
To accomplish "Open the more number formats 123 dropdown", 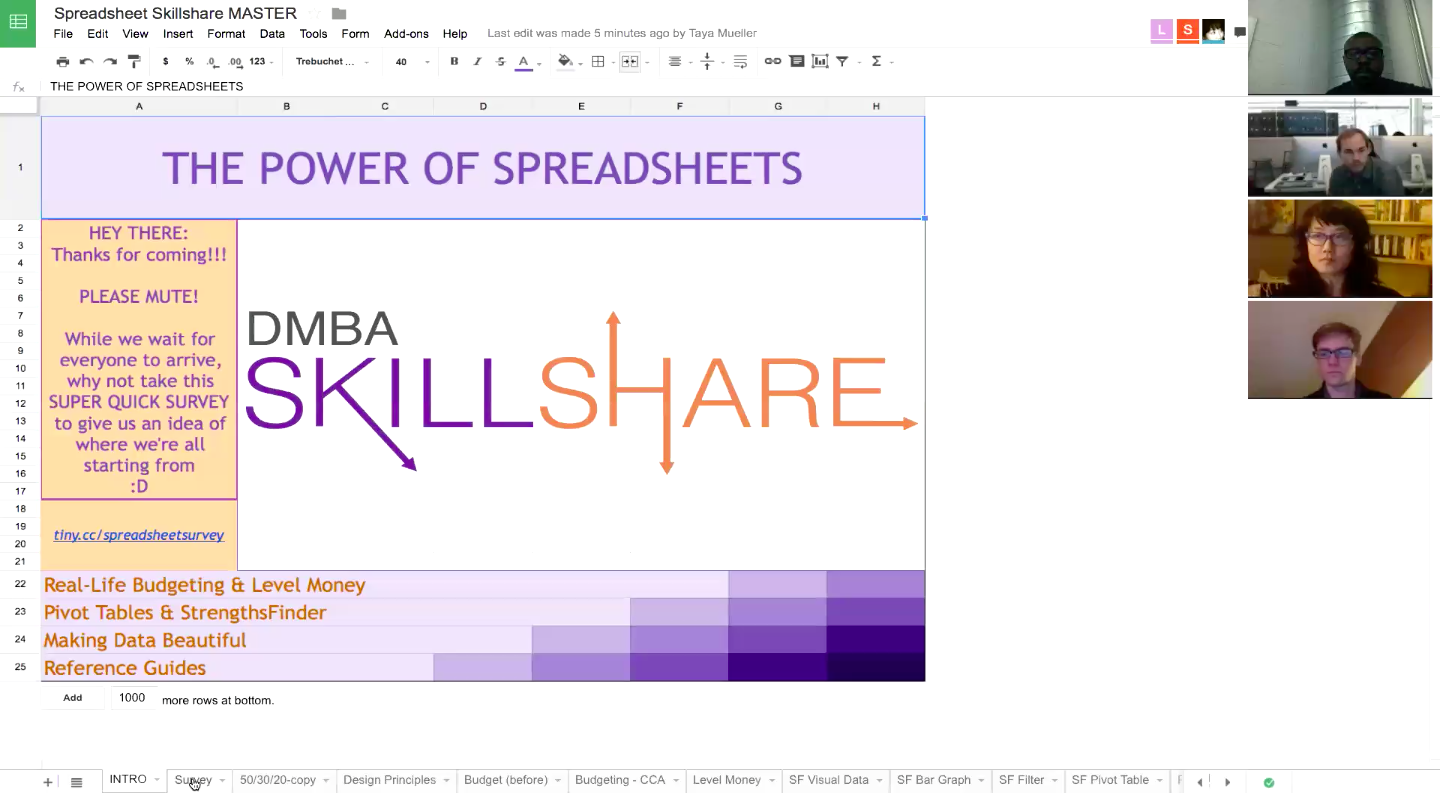I will (x=260, y=62).
